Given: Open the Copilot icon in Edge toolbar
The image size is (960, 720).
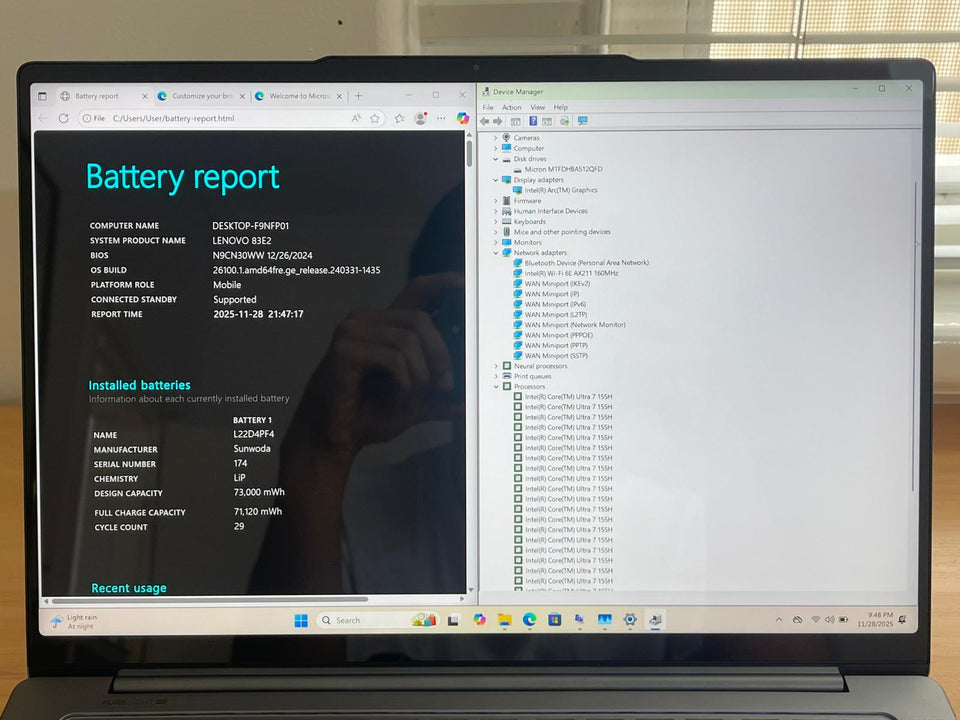Looking at the screenshot, I should tap(463, 118).
